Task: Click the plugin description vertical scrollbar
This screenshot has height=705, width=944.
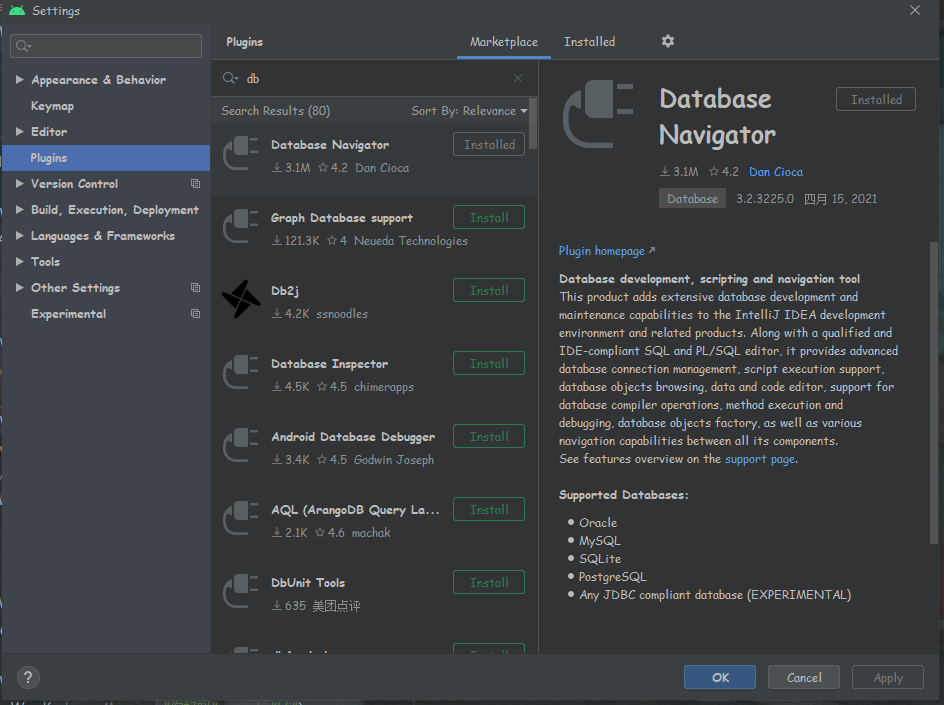Action: tap(934, 393)
